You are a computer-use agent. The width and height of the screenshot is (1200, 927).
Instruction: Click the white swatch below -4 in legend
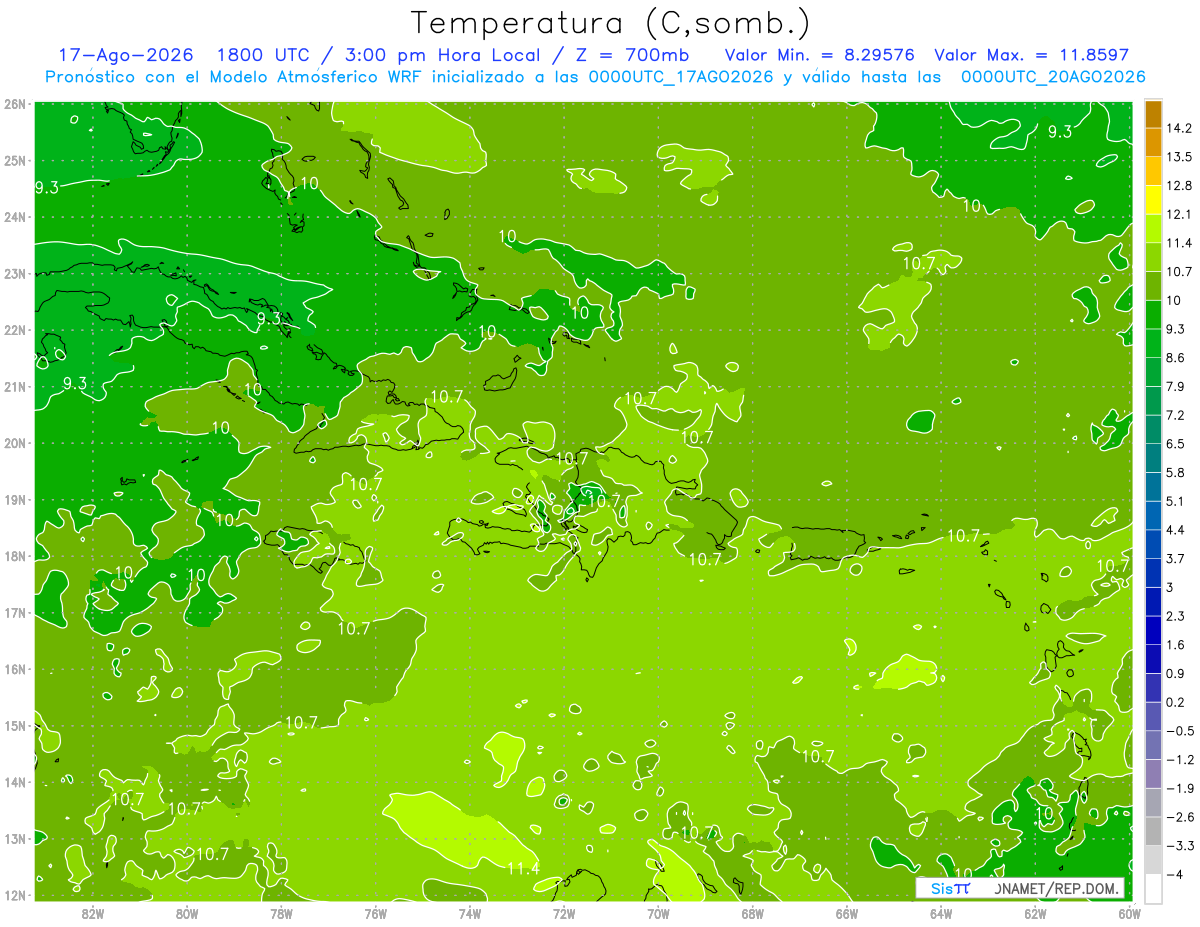1153,888
